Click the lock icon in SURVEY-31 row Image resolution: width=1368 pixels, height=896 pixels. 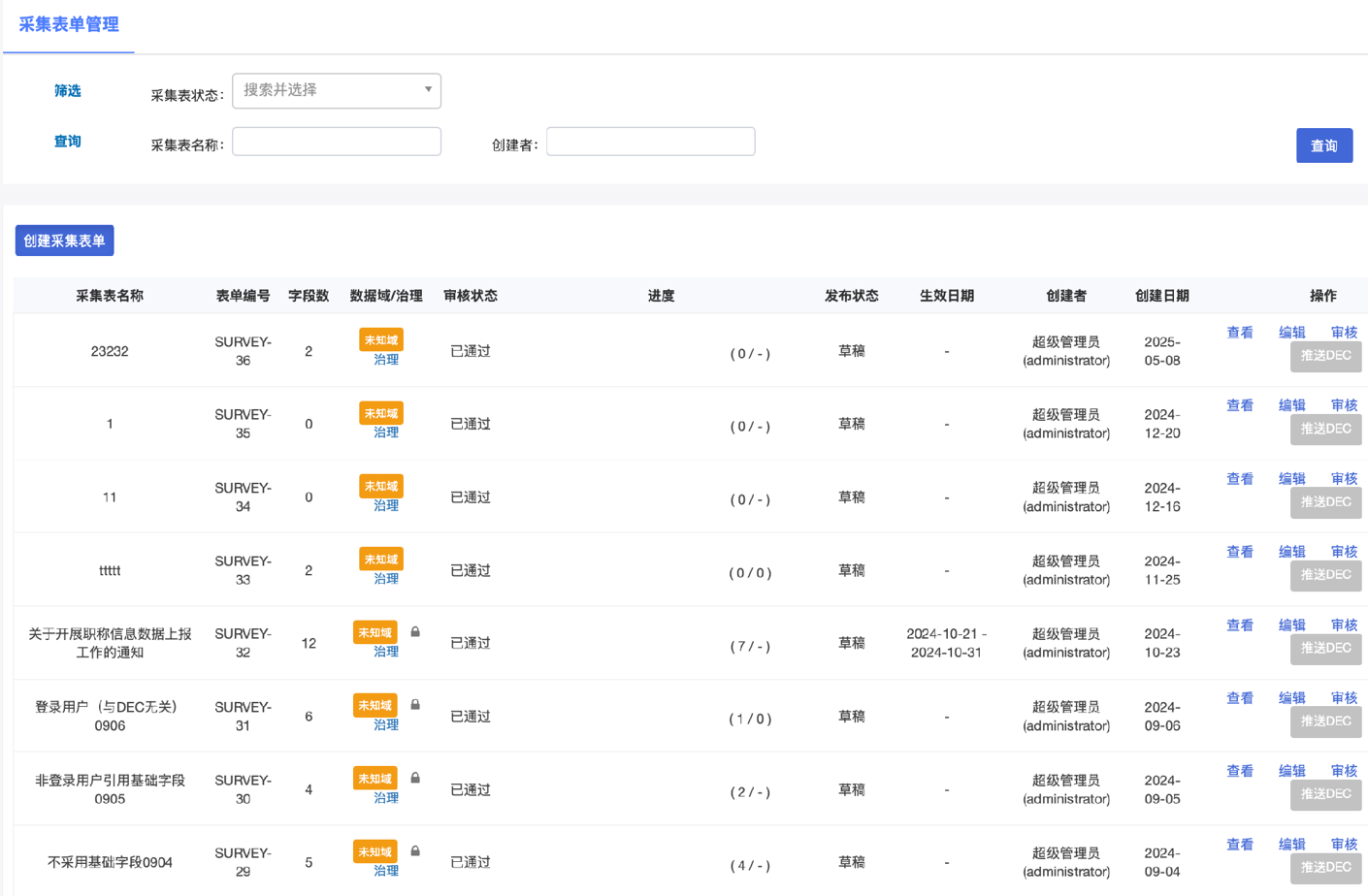(x=415, y=705)
